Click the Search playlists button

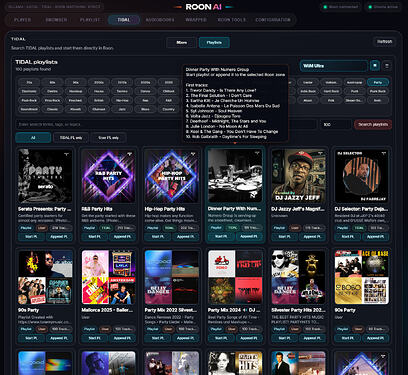click(x=373, y=124)
